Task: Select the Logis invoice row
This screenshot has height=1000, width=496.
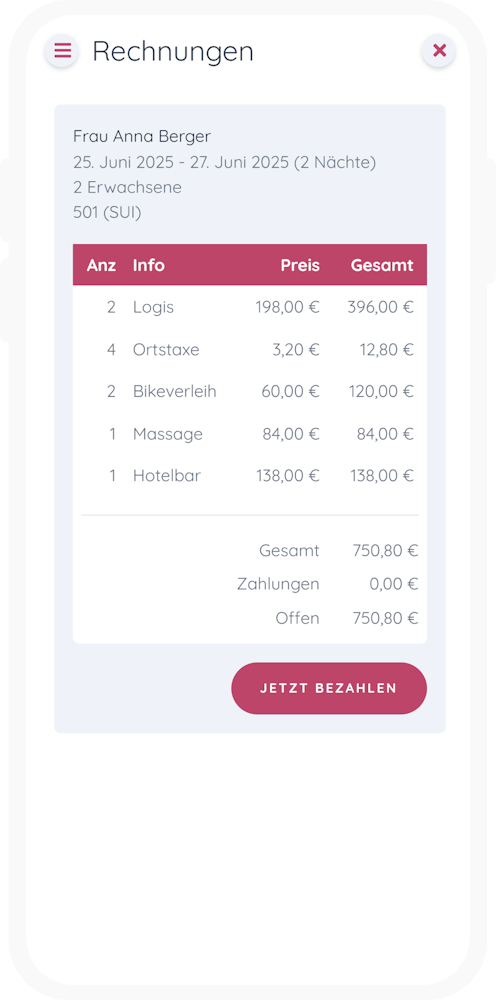Action: tap(250, 307)
